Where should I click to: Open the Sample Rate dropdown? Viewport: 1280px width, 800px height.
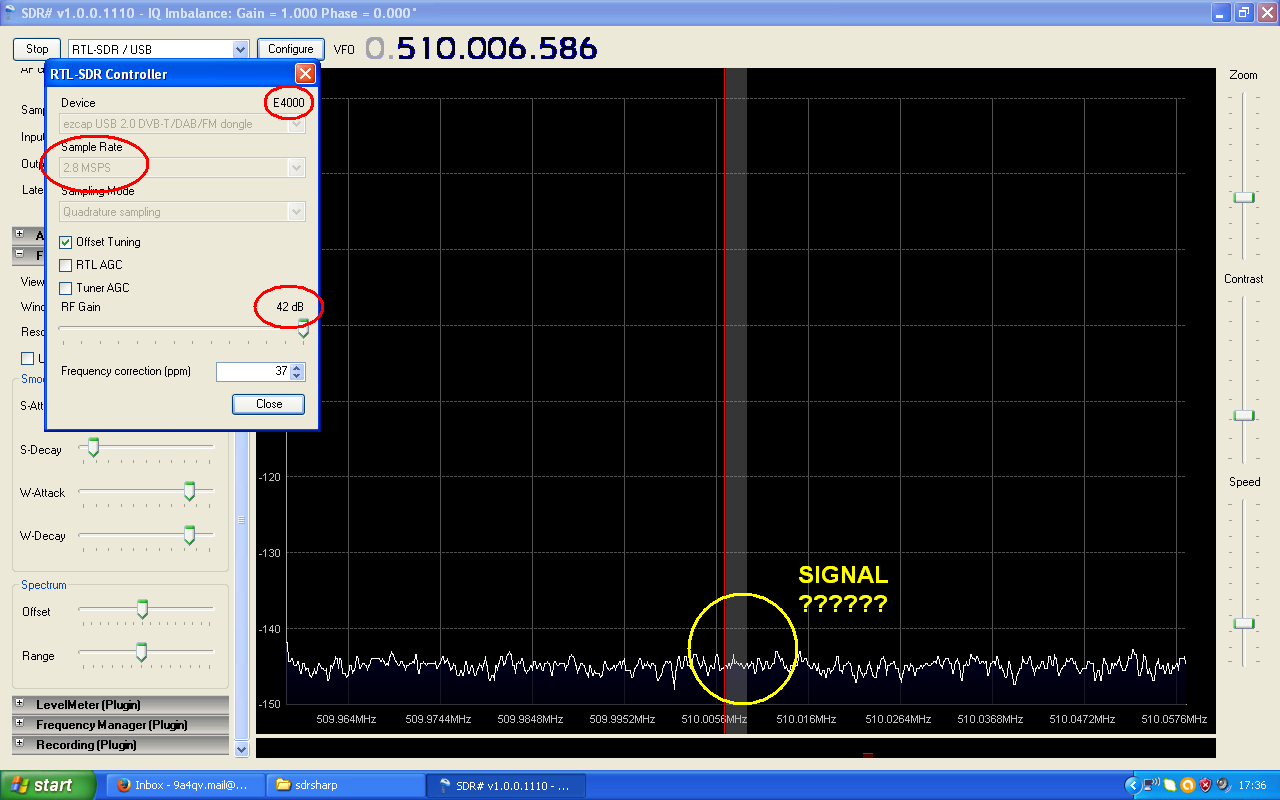pyautogui.click(x=182, y=168)
